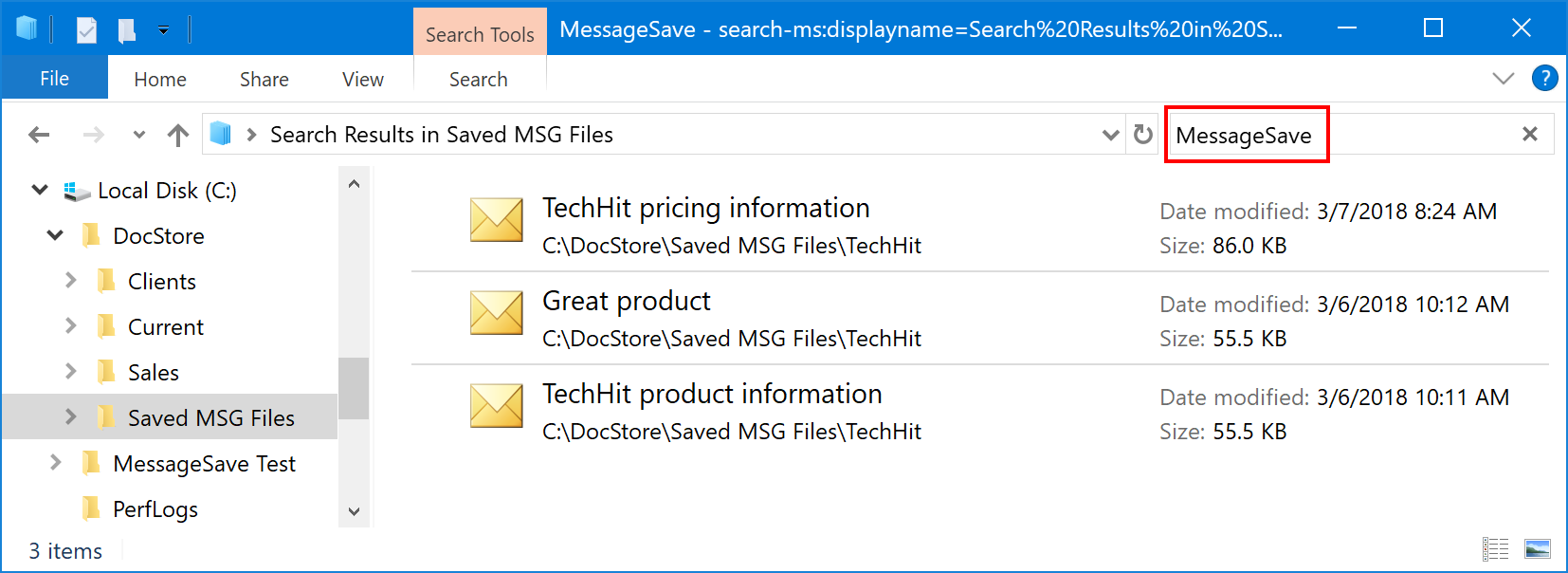The width and height of the screenshot is (1568, 573).
Task: Click the breadcrumb chevron before Search Results
Action: click(251, 135)
